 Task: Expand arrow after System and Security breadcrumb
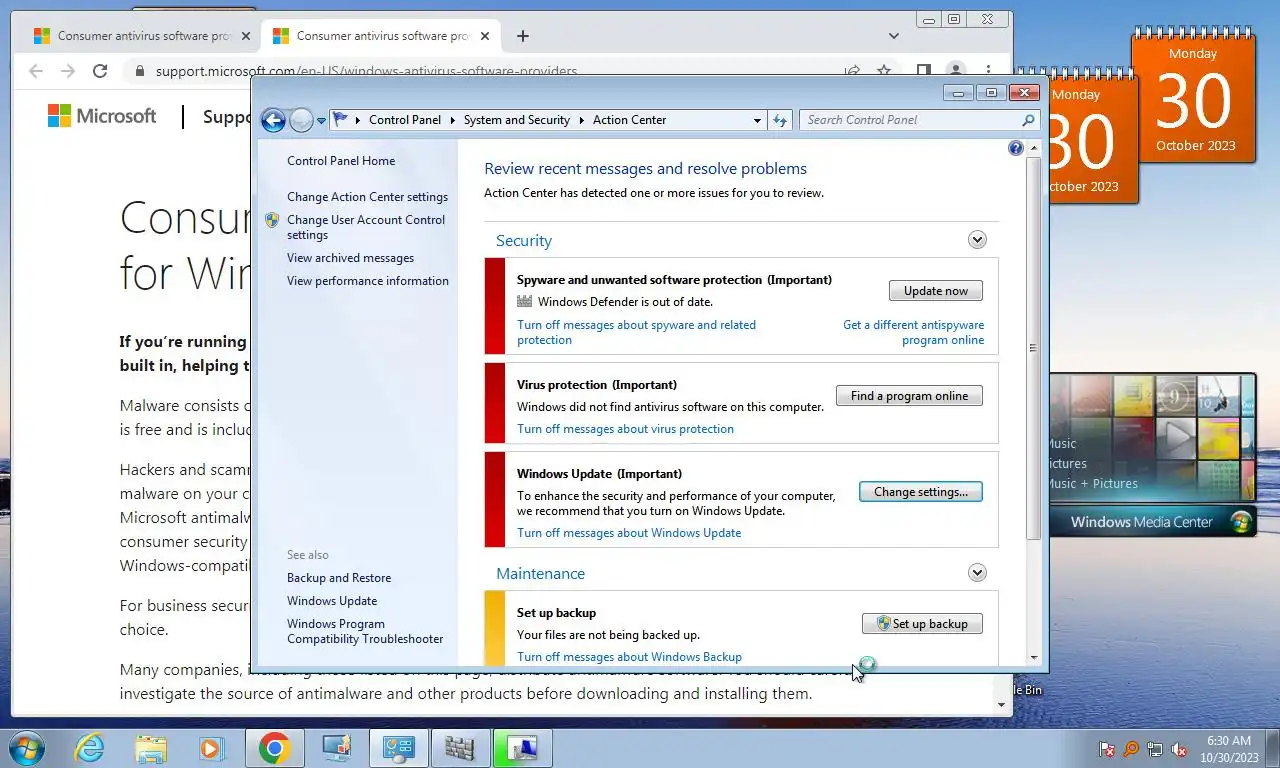(x=582, y=120)
